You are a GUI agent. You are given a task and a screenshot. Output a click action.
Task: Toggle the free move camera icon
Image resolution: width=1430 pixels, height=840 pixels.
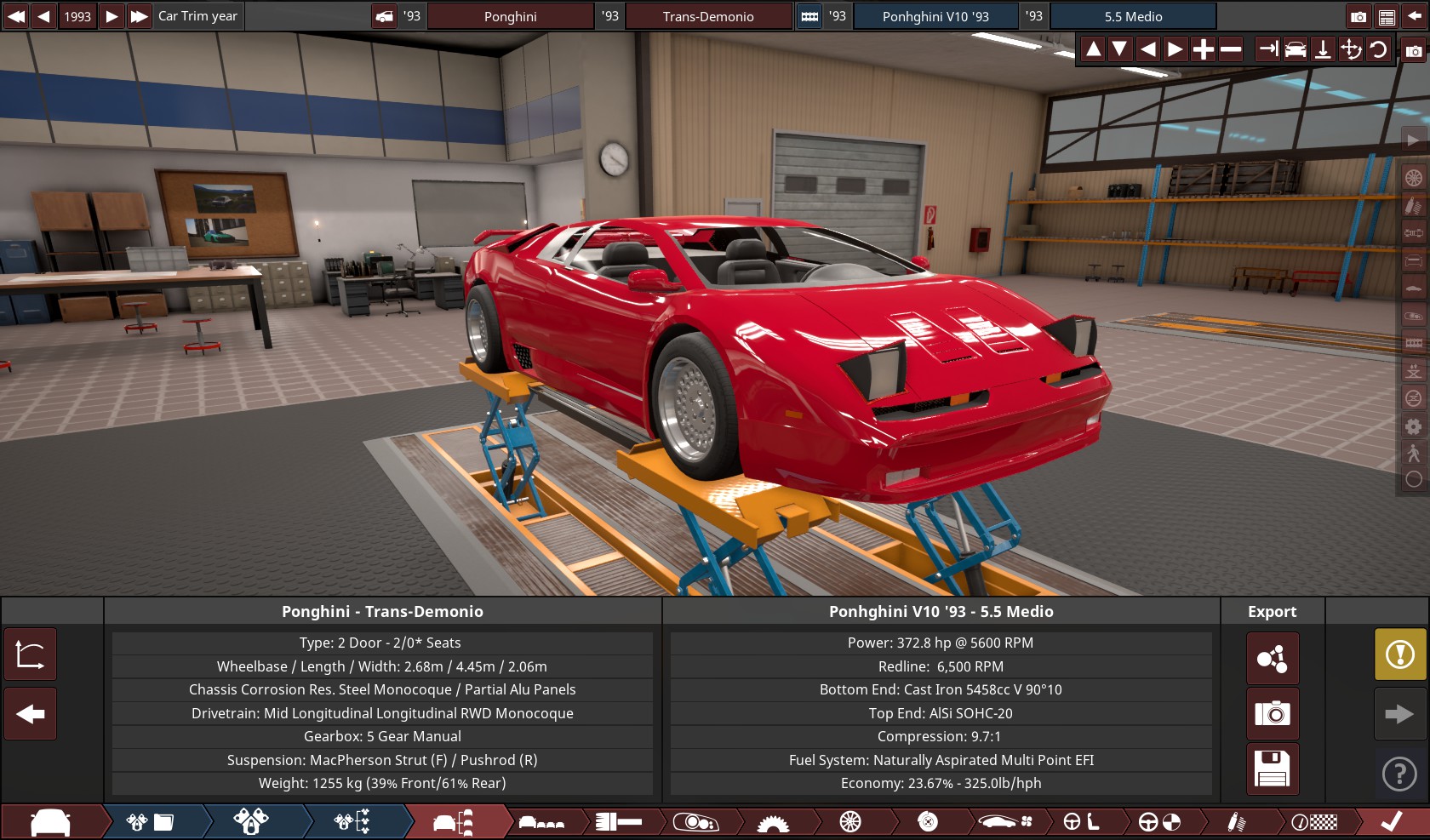pos(1351,49)
